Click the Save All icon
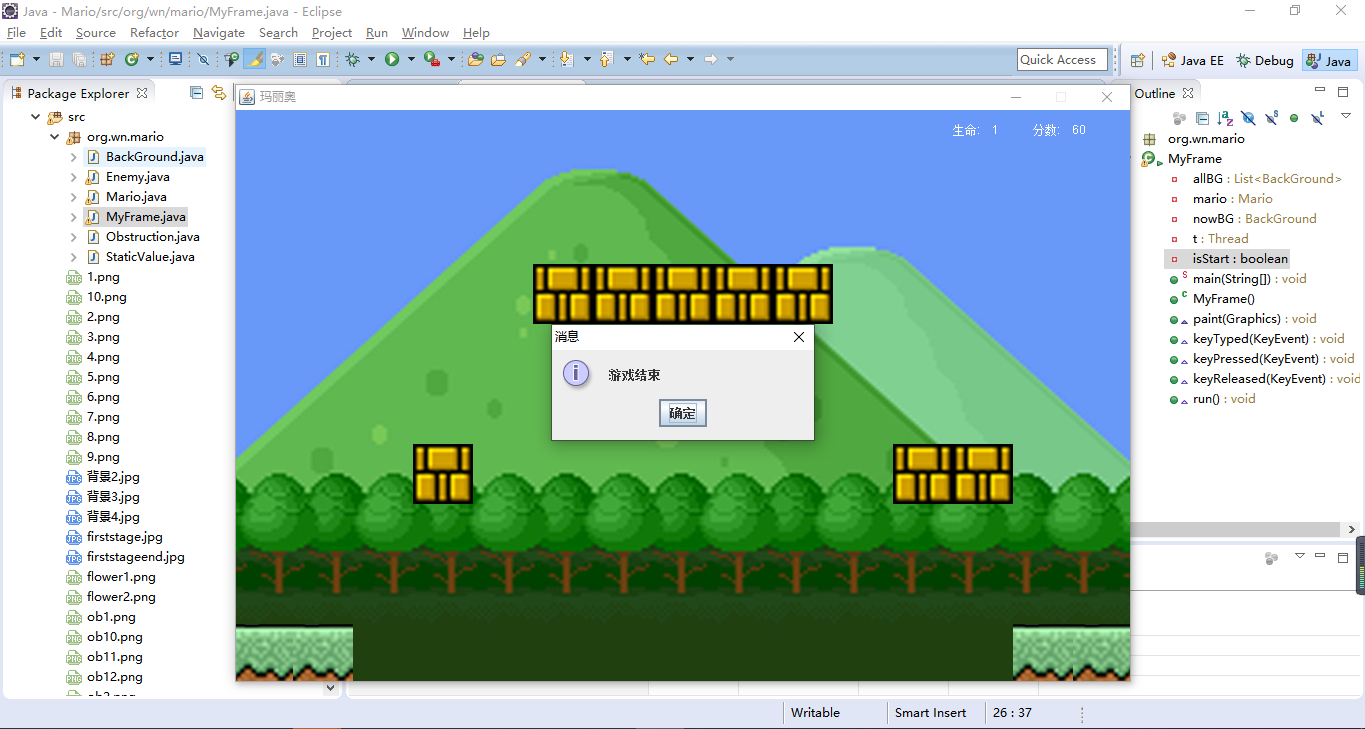This screenshot has width=1365, height=729. (79, 59)
